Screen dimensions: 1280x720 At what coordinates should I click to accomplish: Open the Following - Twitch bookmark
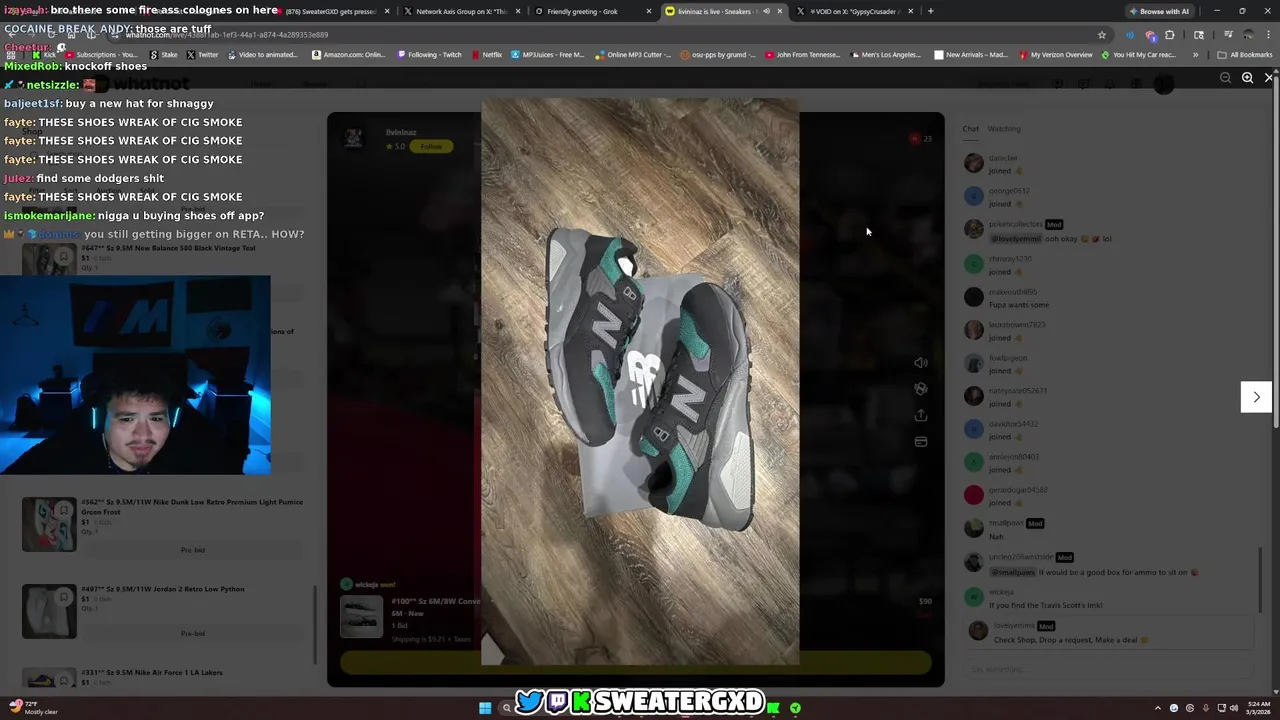tap(429, 55)
